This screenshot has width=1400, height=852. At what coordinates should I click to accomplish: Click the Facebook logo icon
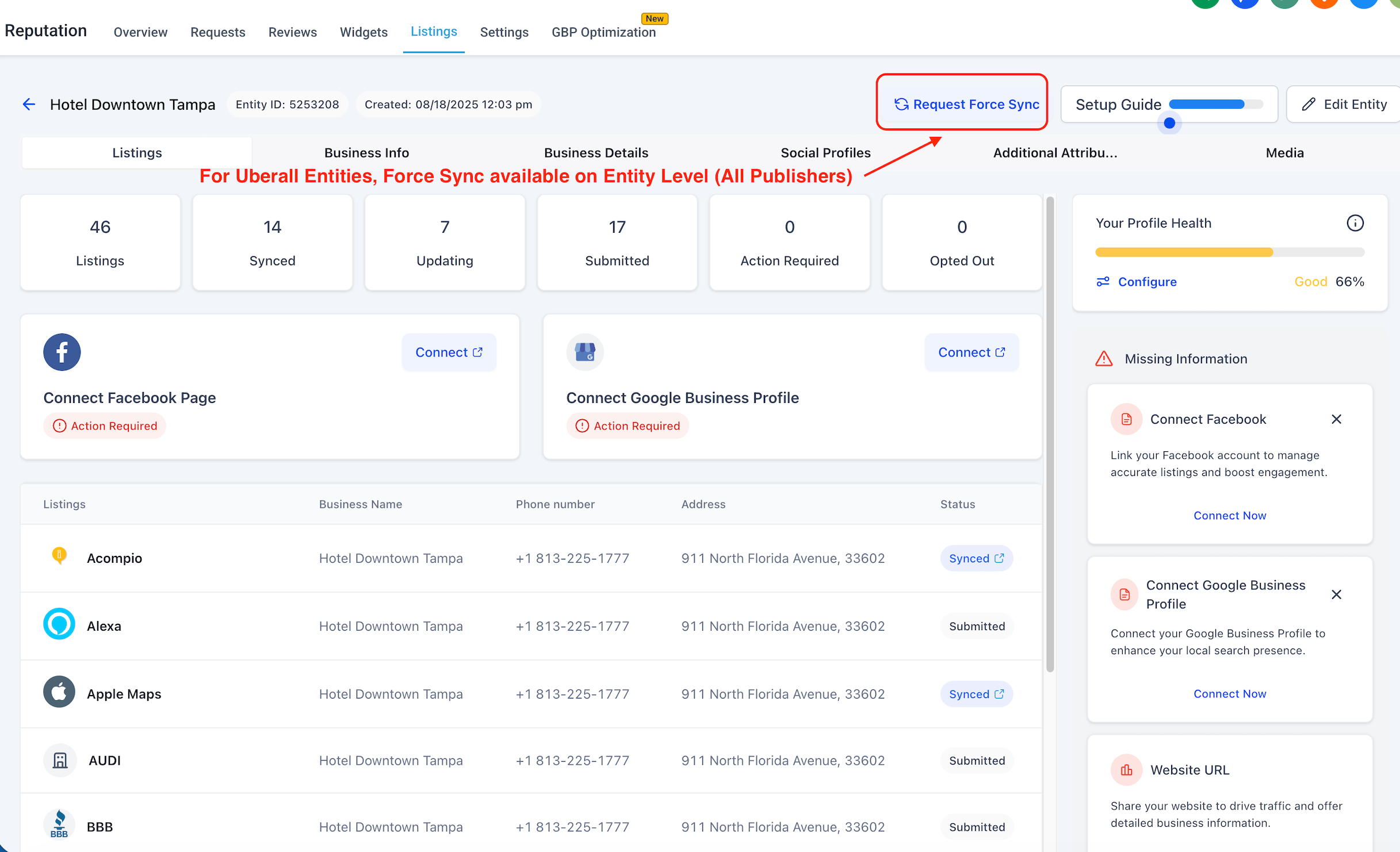pyautogui.click(x=62, y=352)
